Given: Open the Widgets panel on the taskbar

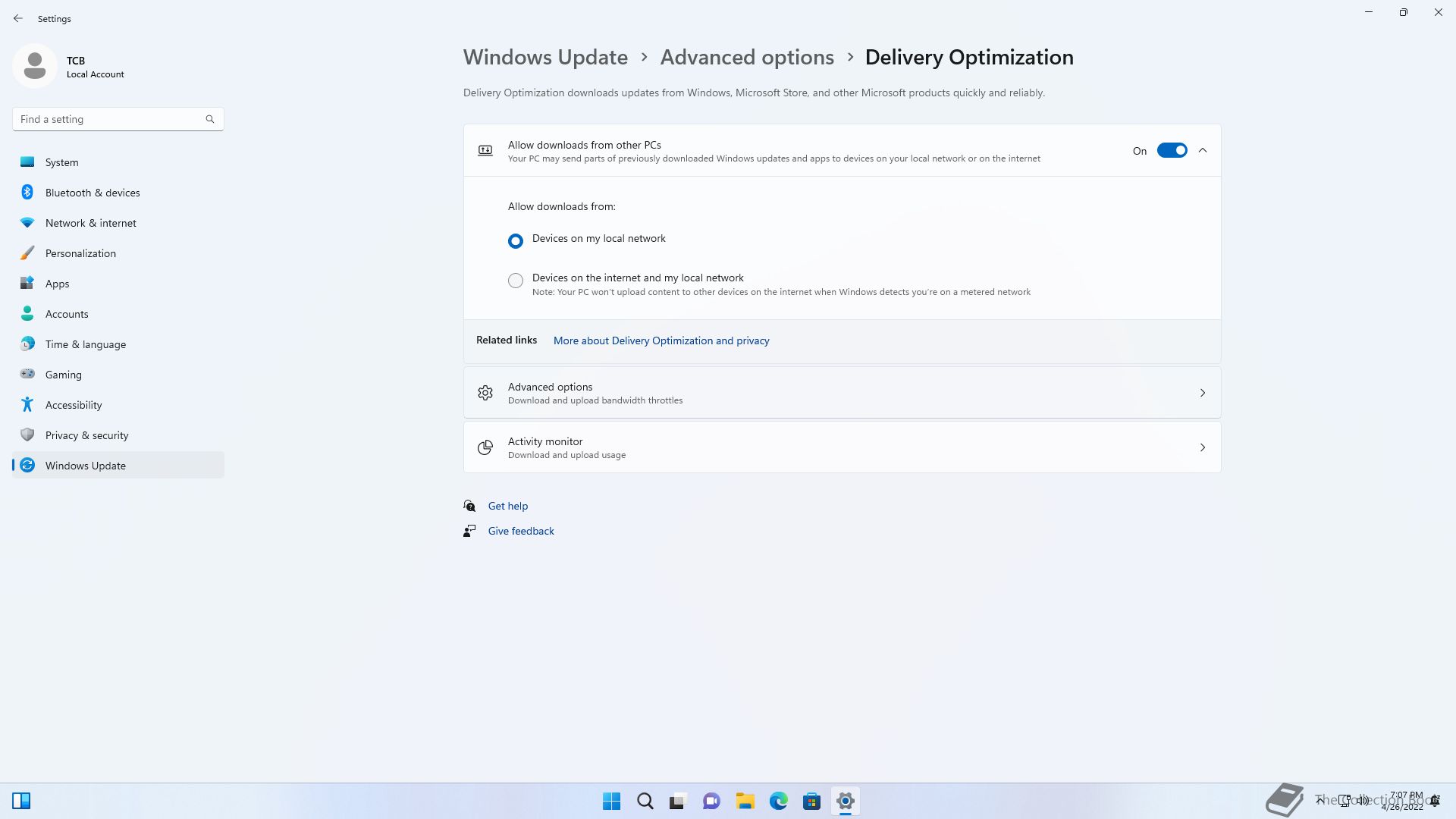Looking at the screenshot, I should (x=21, y=801).
